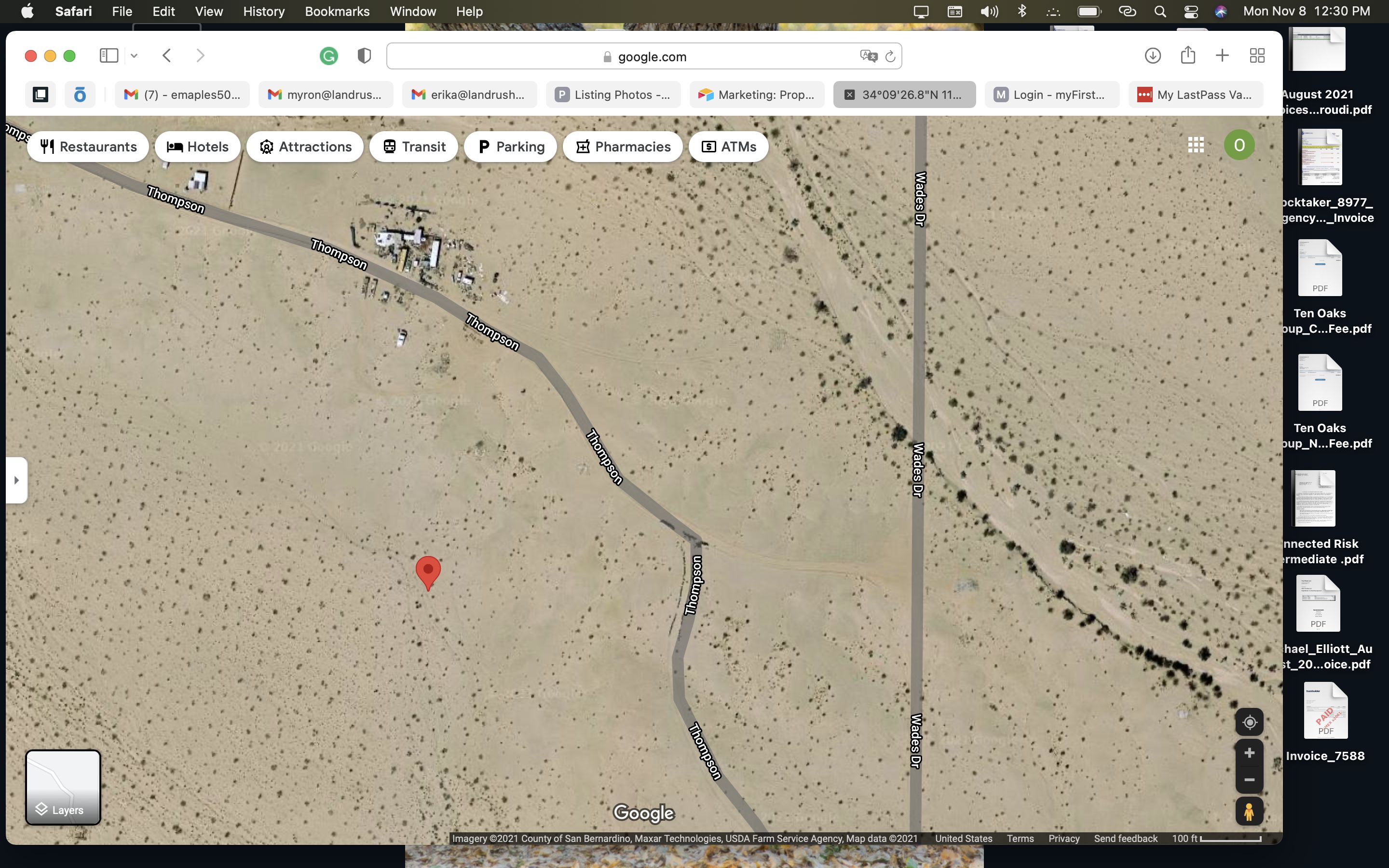The height and width of the screenshot is (868, 1389).
Task: Click the show-your-location icon on the map
Action: 1249,722
